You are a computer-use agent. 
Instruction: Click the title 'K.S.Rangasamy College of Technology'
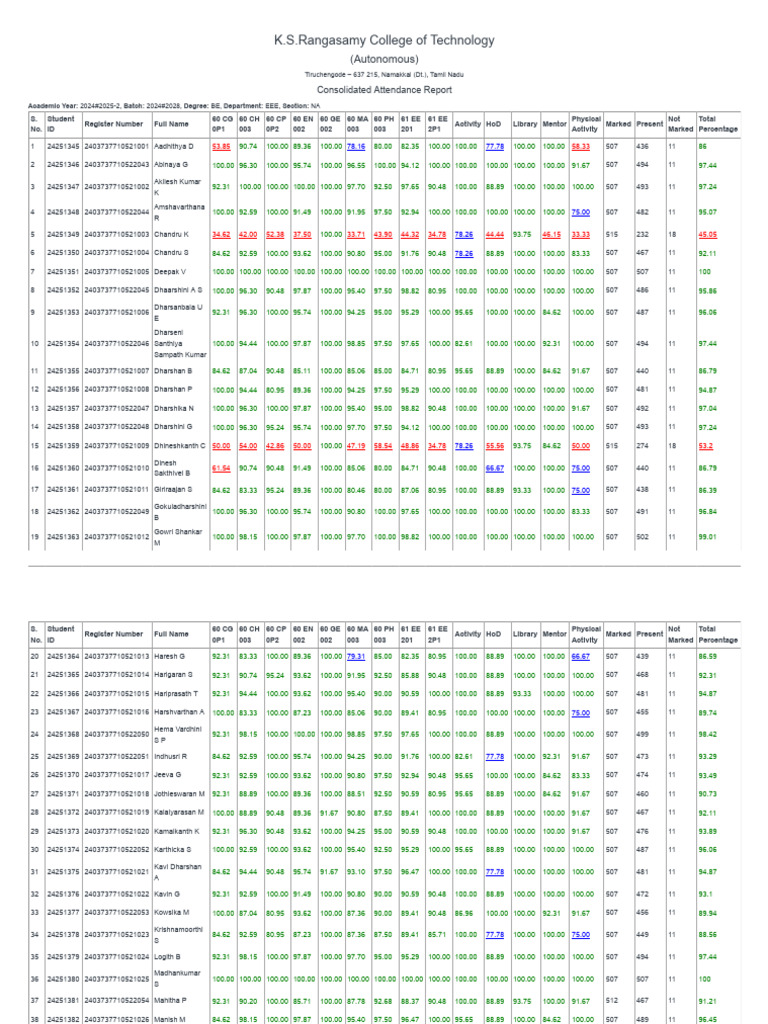384,40
